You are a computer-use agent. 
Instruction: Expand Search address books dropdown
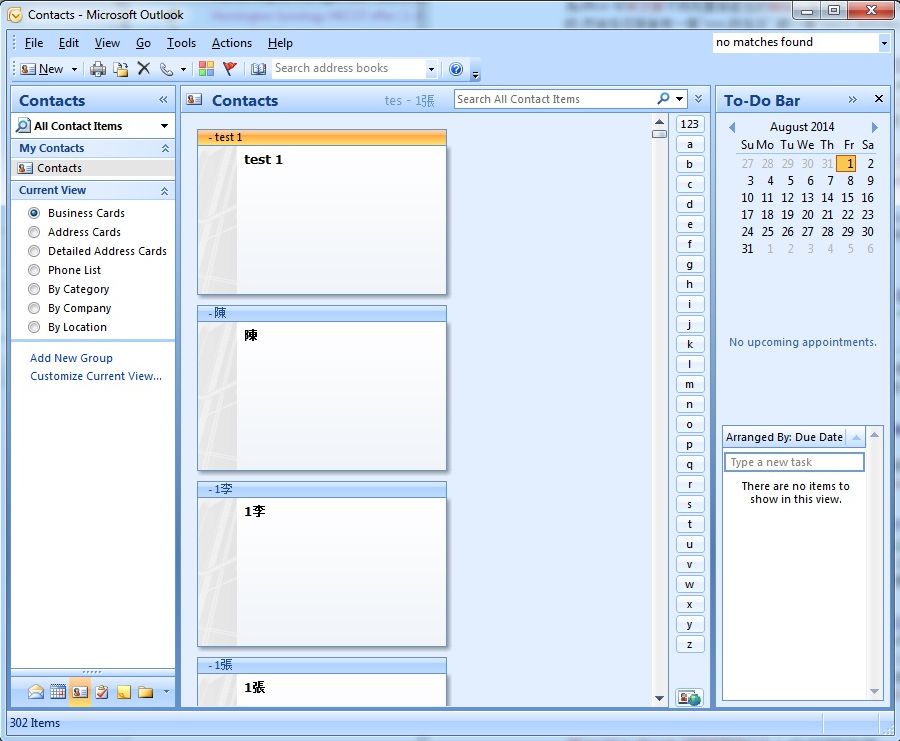tap(431, 69)
